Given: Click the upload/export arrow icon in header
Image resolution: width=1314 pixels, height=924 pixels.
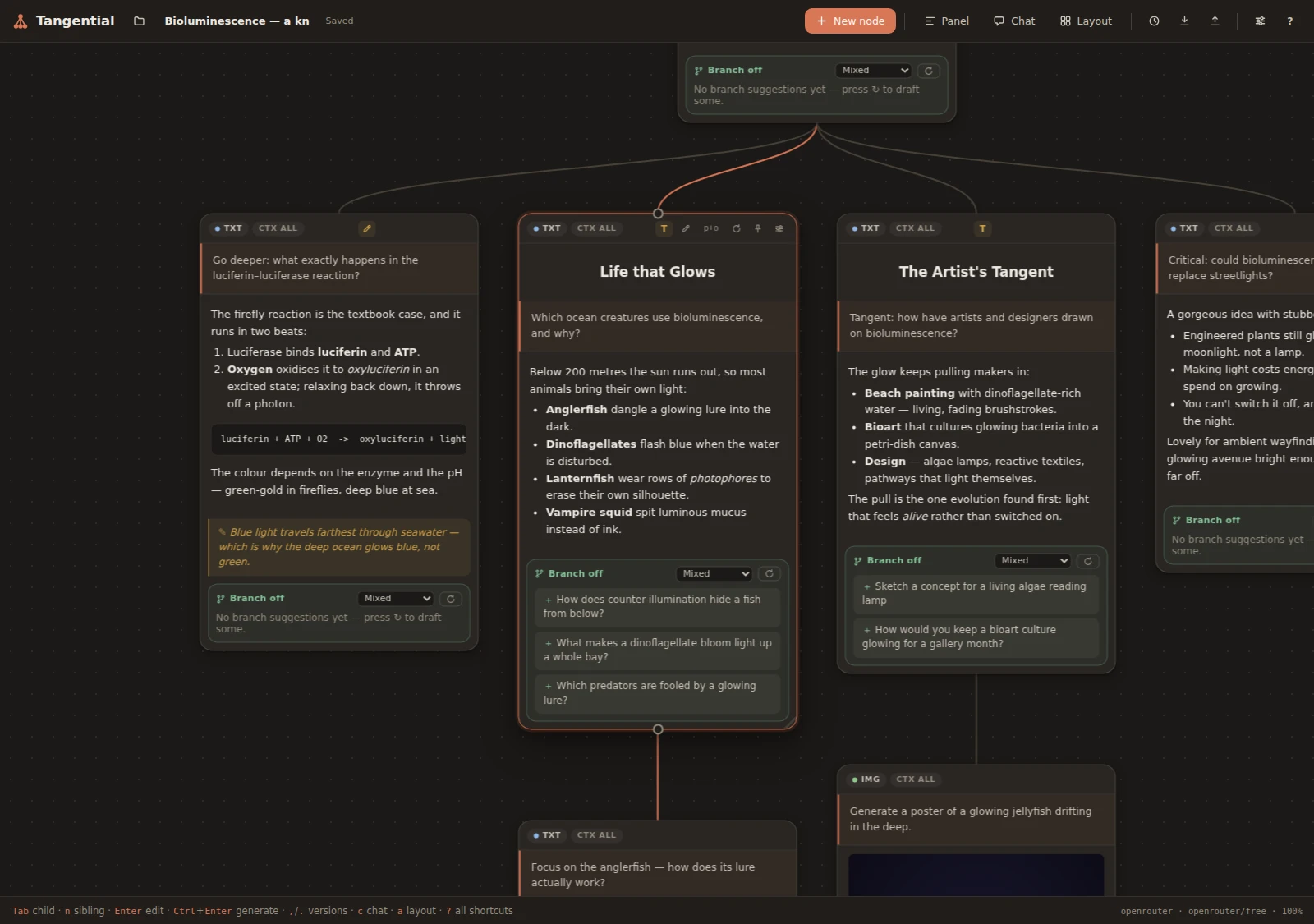Looking at the screenshot, I should pyautogui.click(x=1215, y=21).
